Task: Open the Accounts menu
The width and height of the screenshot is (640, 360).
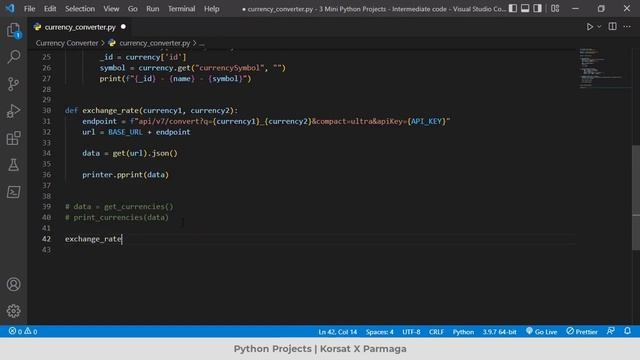Action: pos(13,284)
